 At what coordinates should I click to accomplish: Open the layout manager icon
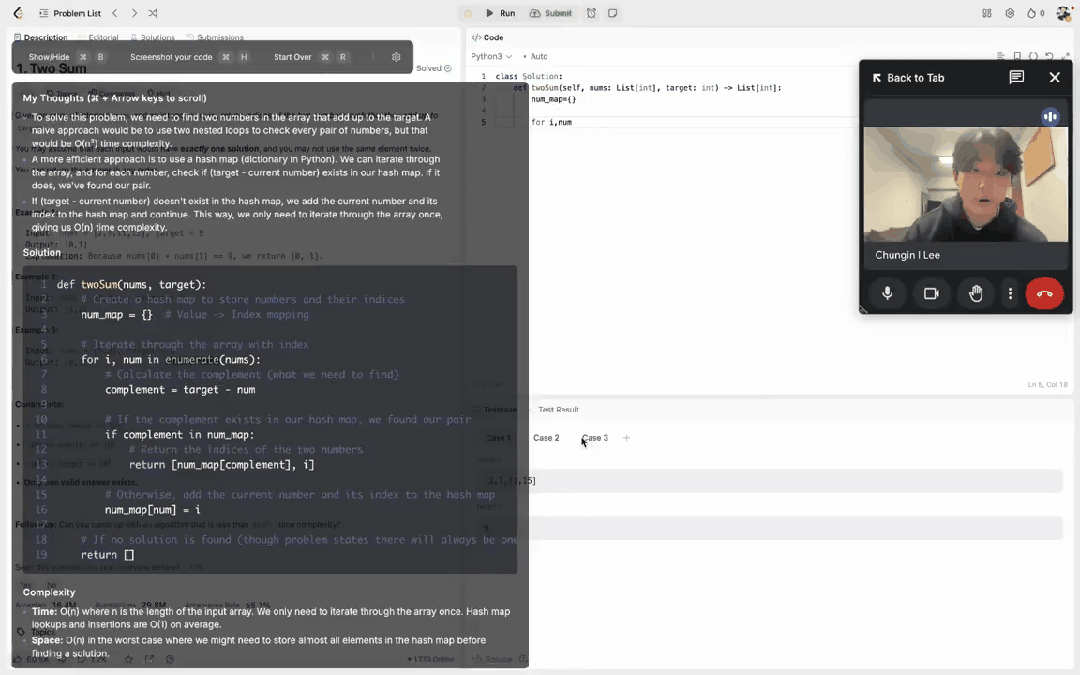[x=987, y=13]
